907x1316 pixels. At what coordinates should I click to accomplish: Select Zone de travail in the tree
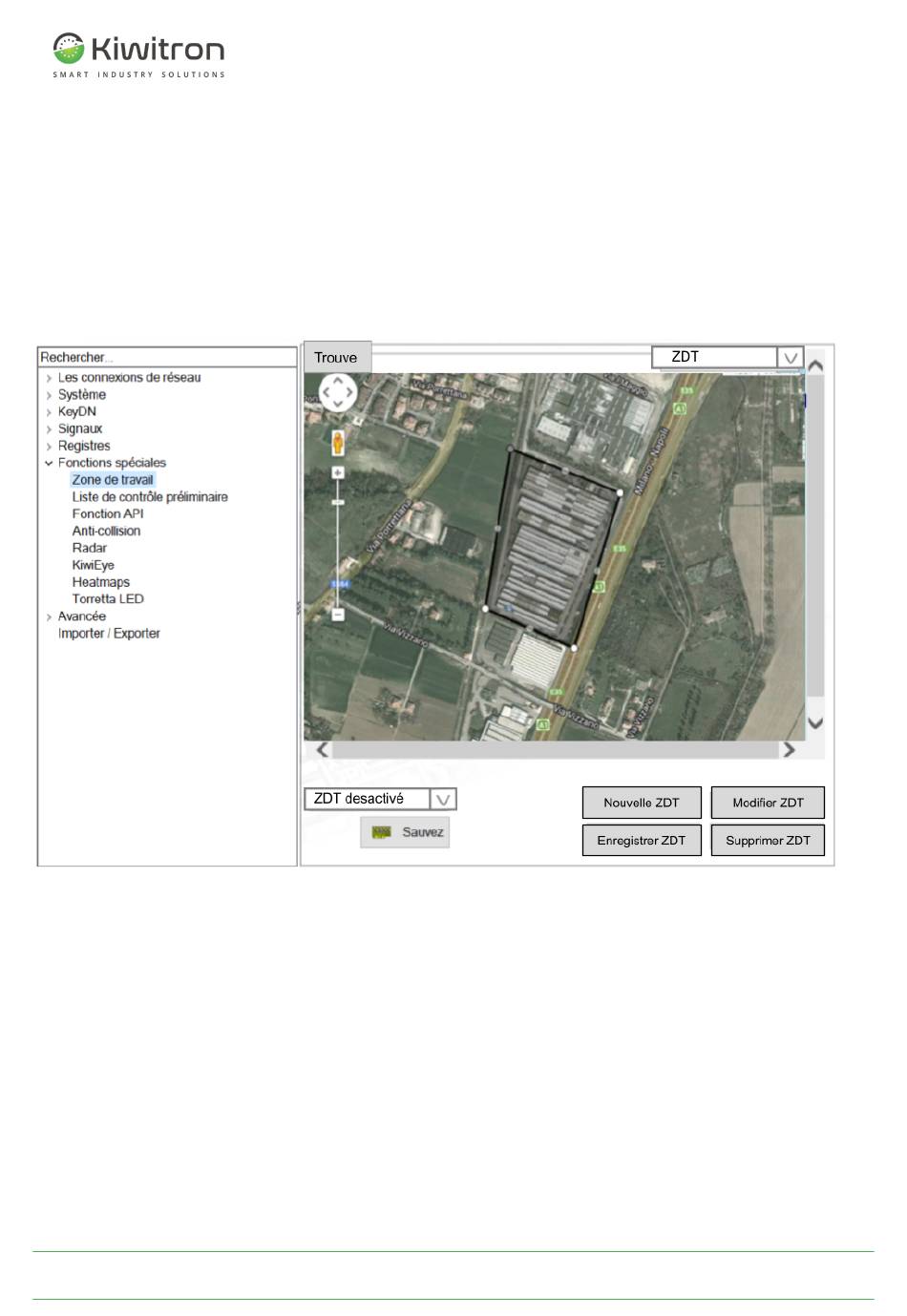[x=113, y=480]
